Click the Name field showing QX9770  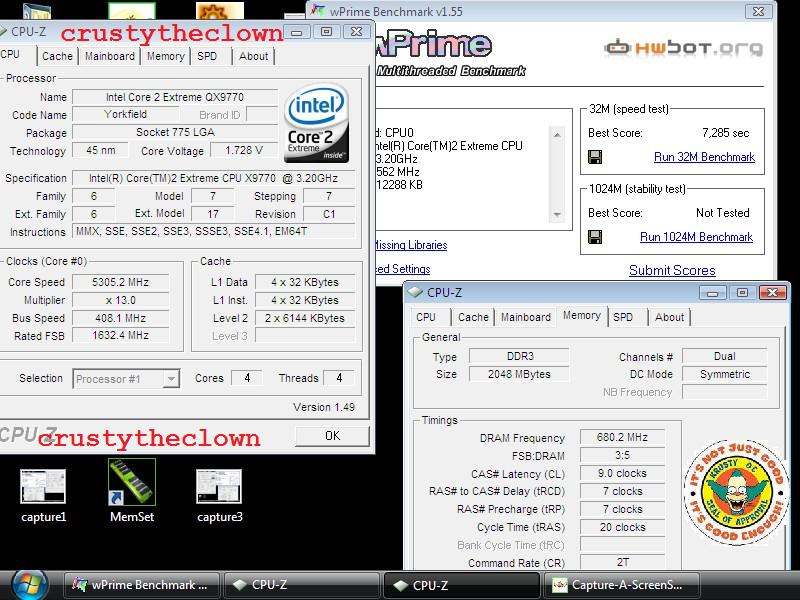coord(175,97)
